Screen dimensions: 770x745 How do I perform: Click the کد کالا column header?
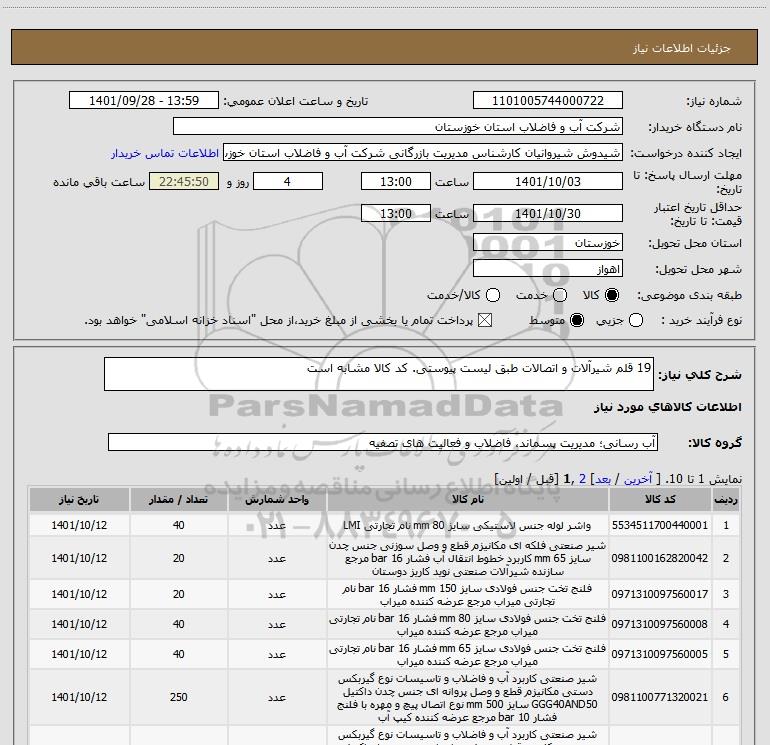coord(660,499)
